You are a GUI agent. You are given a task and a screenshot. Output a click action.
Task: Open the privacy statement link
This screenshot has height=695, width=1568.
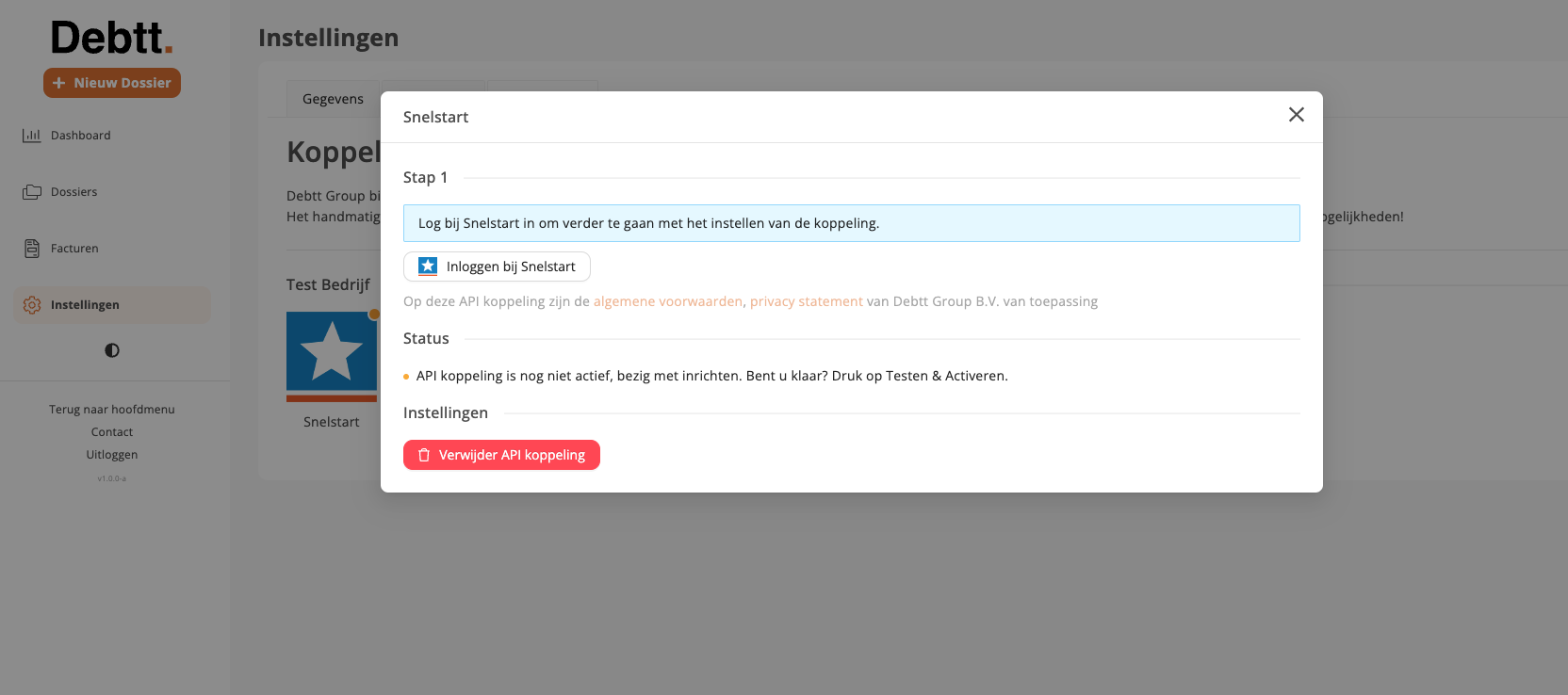pyautogui.click(x=806, y=301)
